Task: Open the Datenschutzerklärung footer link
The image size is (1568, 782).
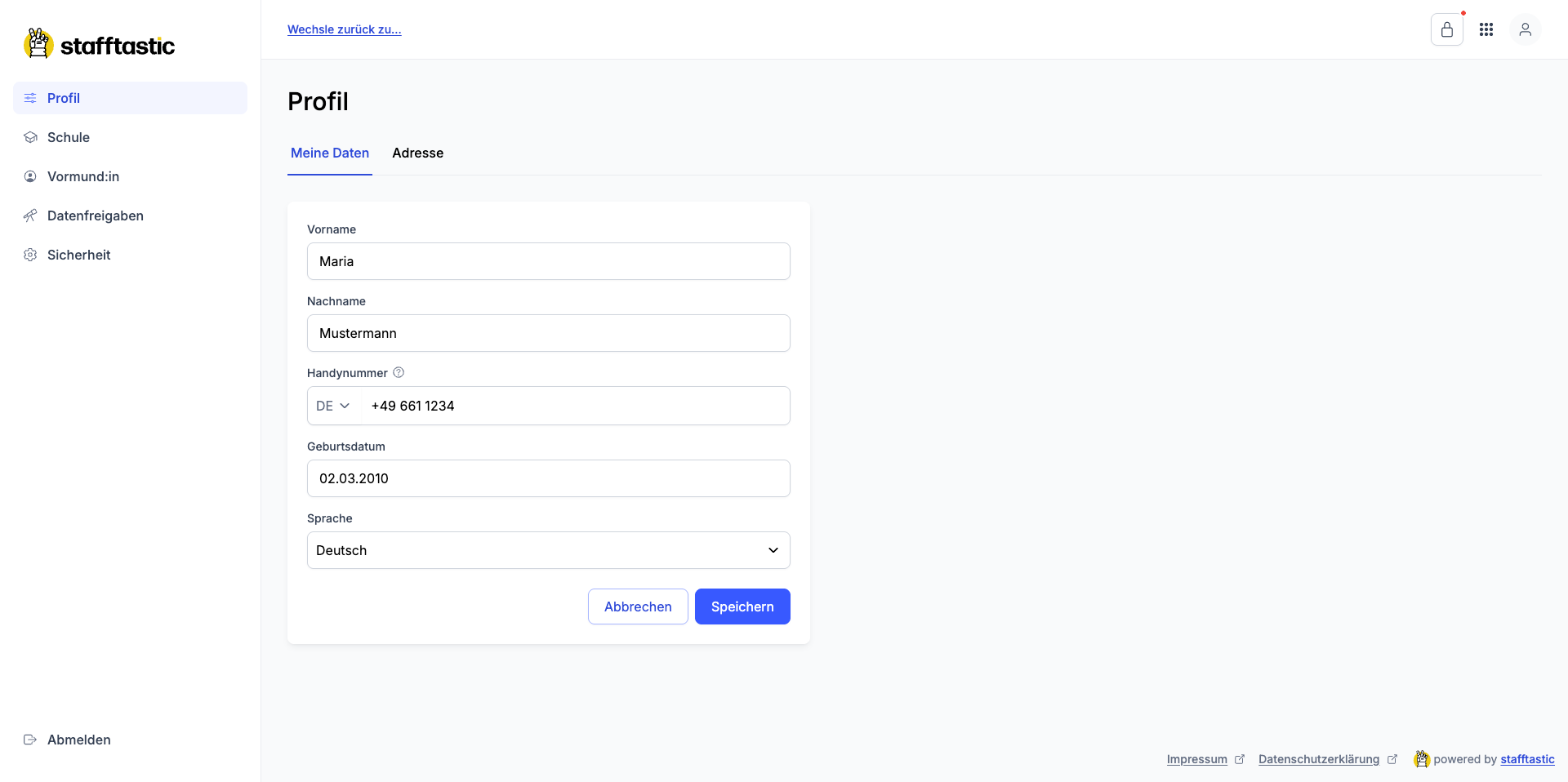Action: 1318,759
